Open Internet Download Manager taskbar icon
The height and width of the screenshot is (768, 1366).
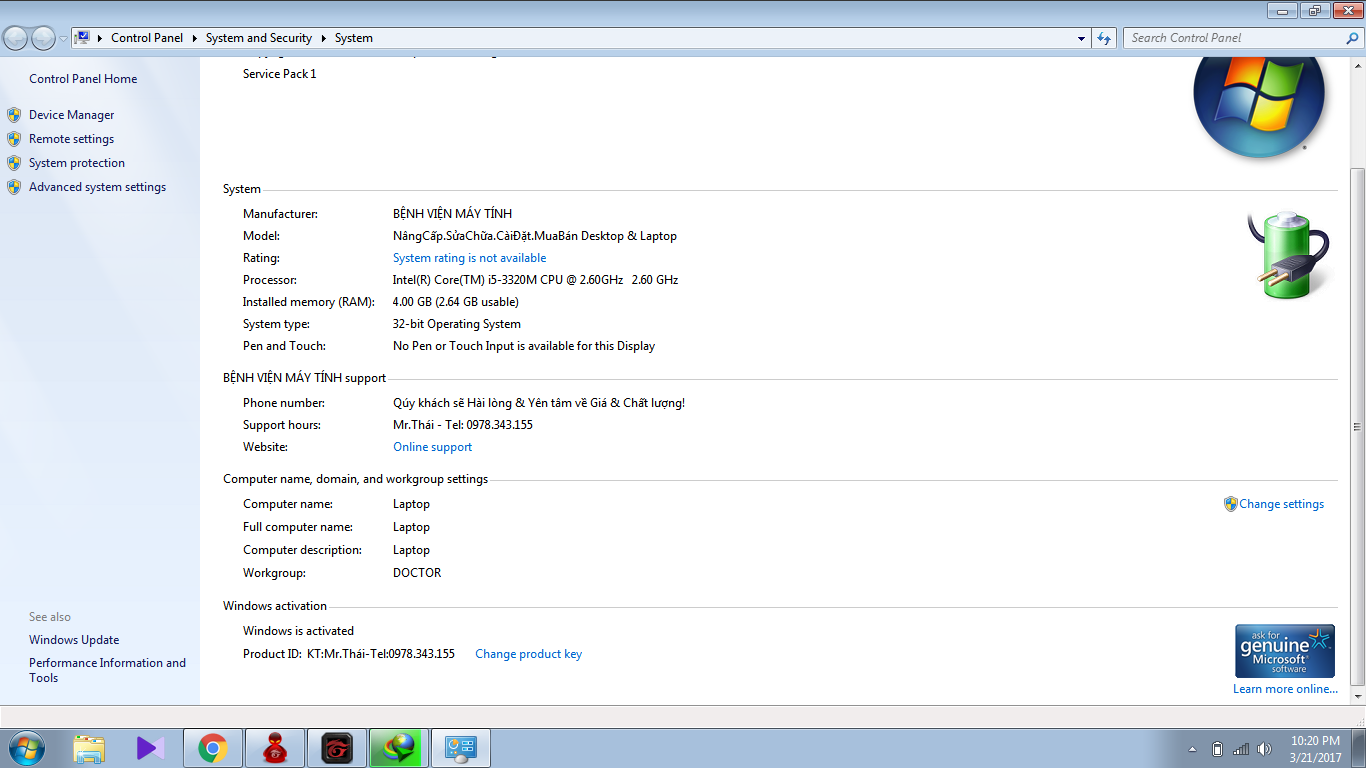tap(398, 748)
